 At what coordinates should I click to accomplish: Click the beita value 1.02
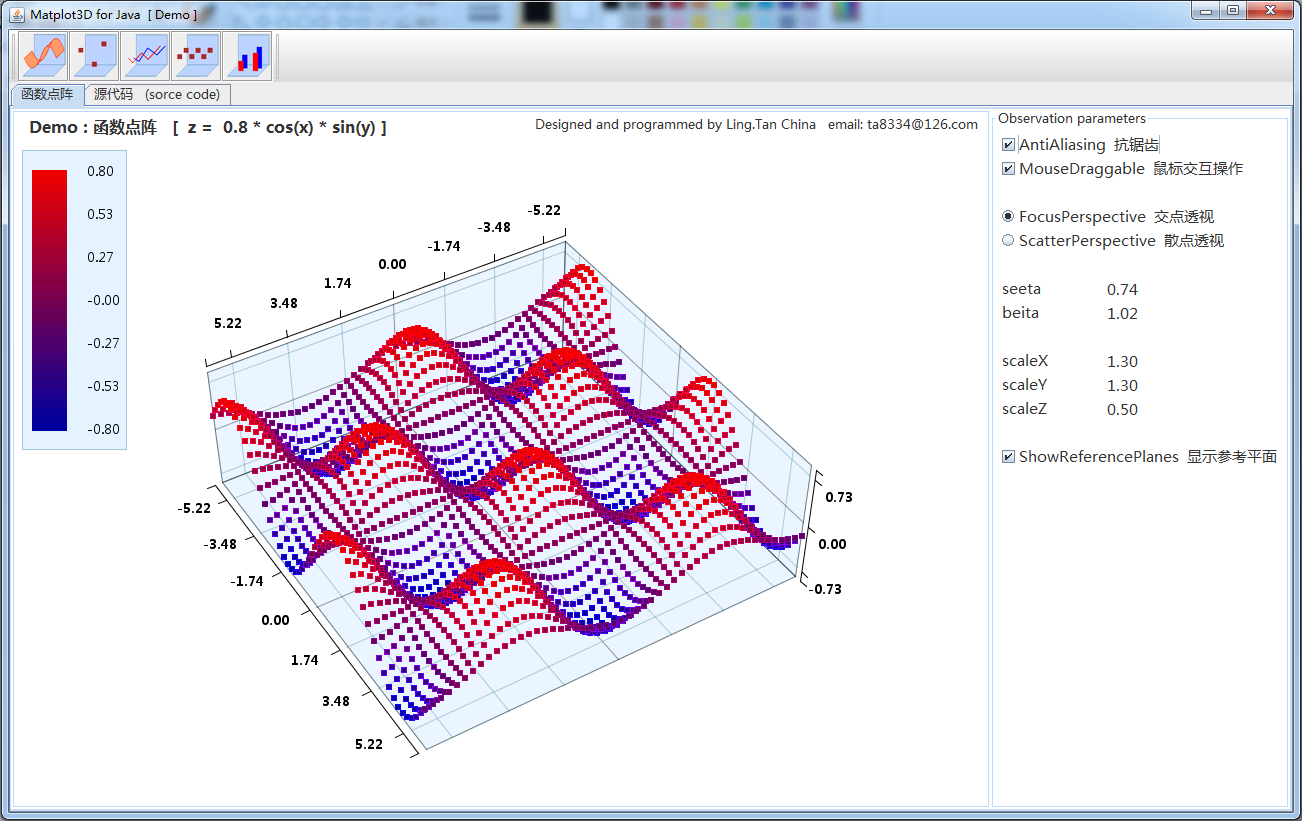1122,314
